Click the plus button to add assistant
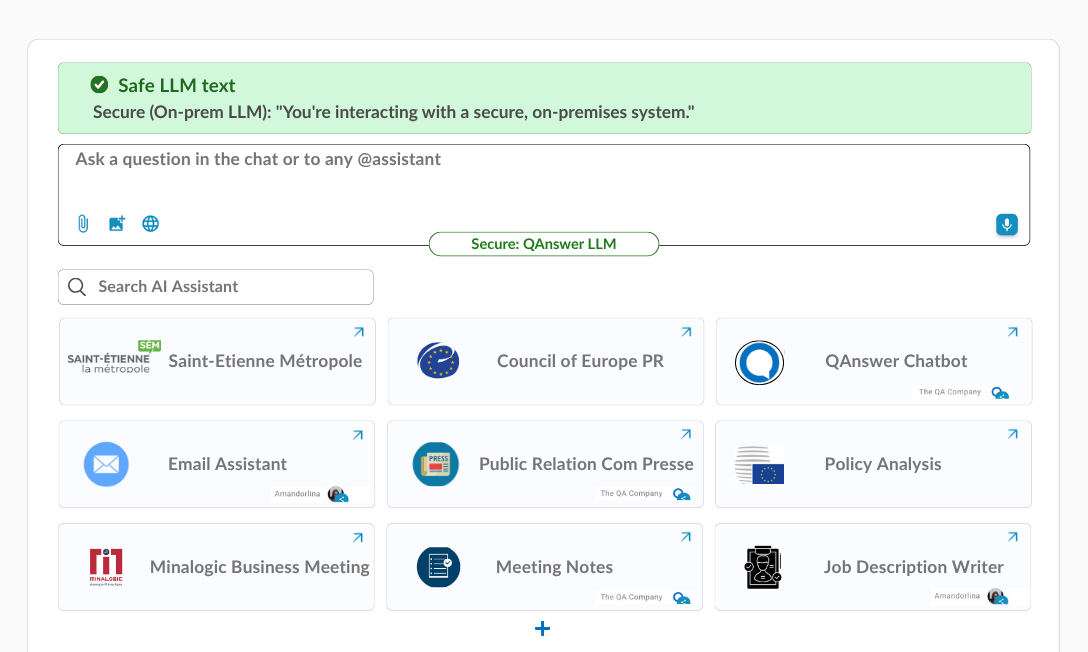1088x652 pixels. (542, 628)
